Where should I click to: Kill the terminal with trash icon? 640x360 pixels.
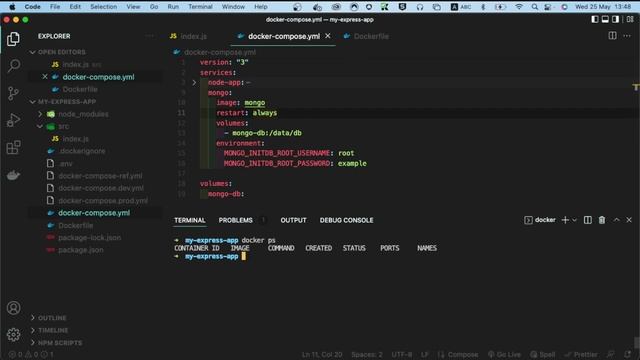(x=602, y=220)
